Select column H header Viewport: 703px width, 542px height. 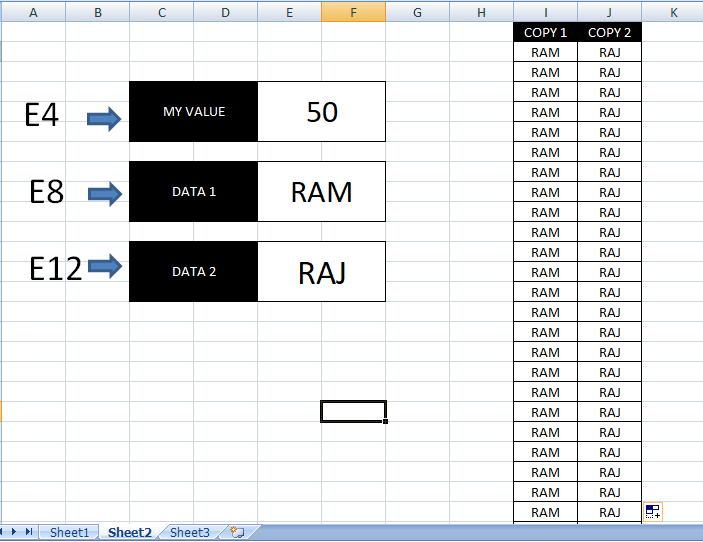(x=482, y=13)
